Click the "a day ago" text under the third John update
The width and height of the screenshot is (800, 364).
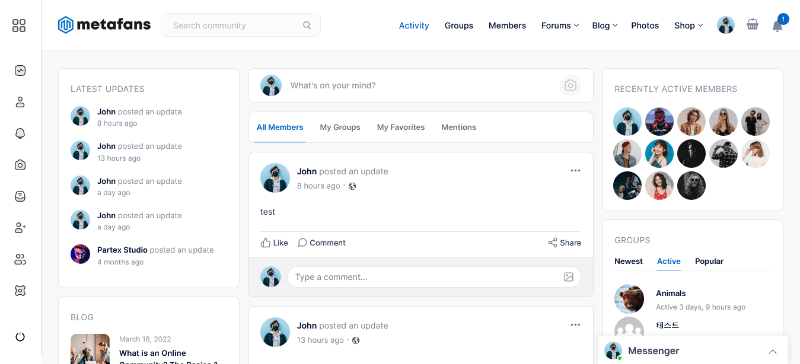[x=114, y=193]
